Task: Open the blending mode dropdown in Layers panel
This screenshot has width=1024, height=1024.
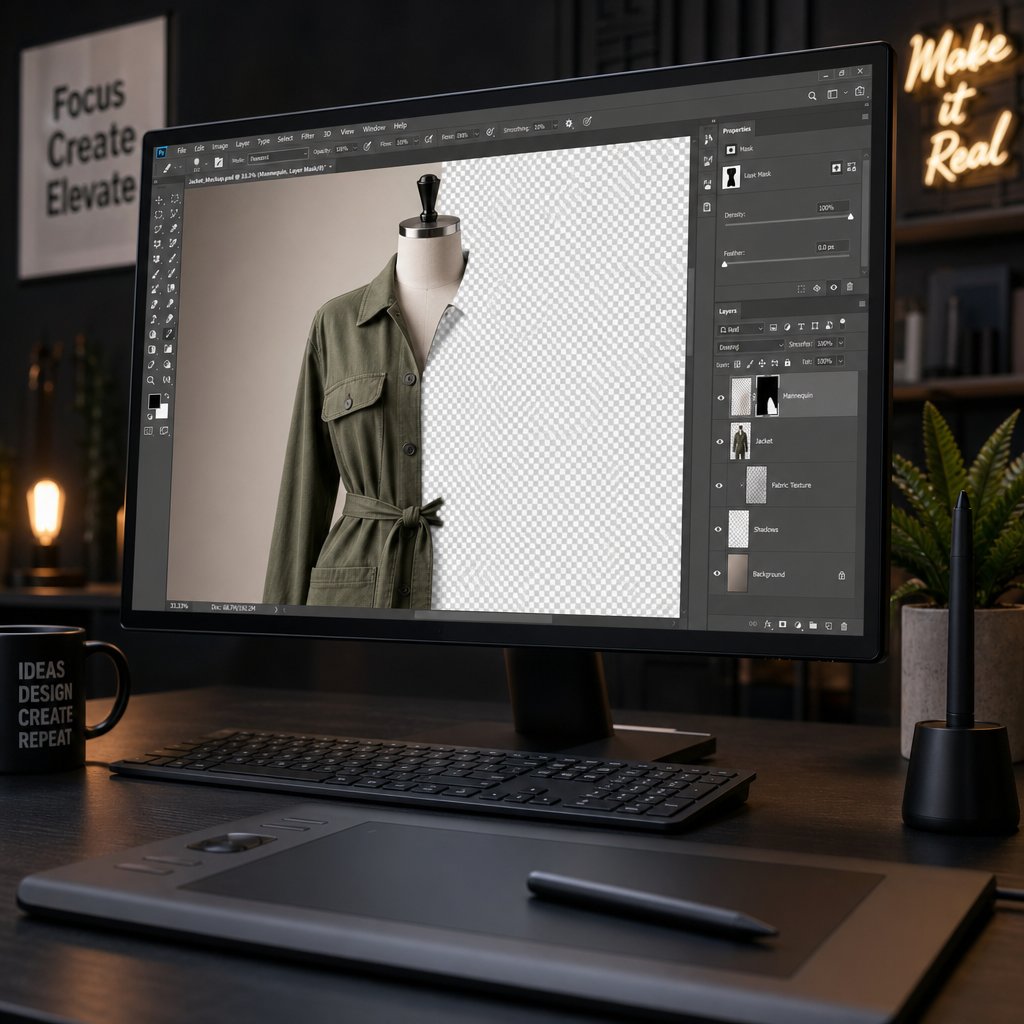Action: point(751,347)
